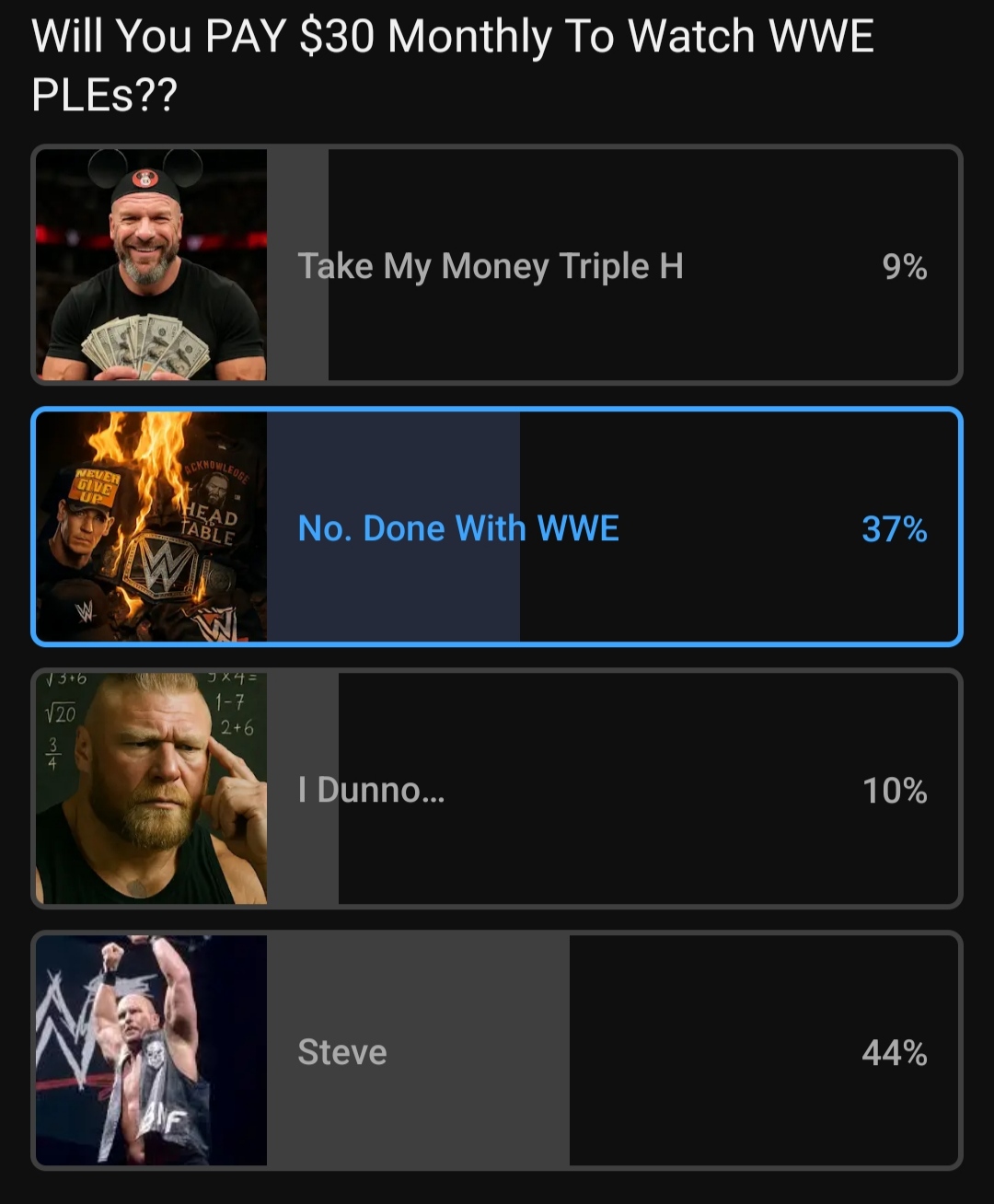This screenshot has width=994, height=1204.
Task: Click the 'Take My Money Triple H' label
Action: [491, 267]
